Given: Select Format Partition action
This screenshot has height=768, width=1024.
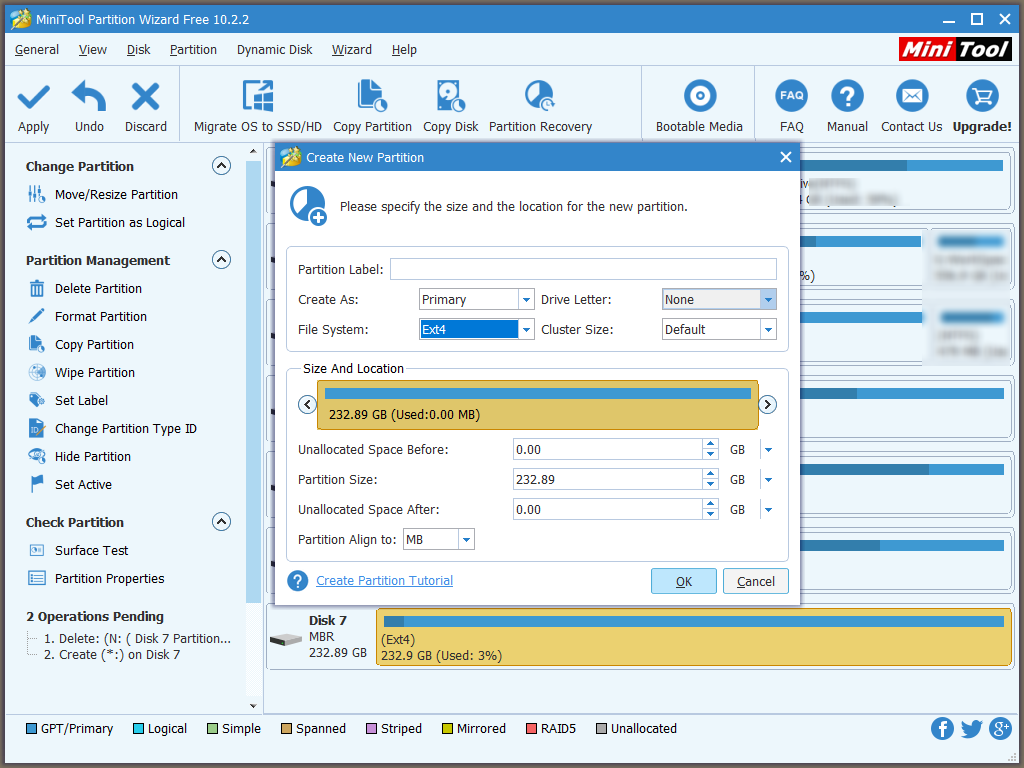Looking at the screenshot, I should (x=101, y=317).
